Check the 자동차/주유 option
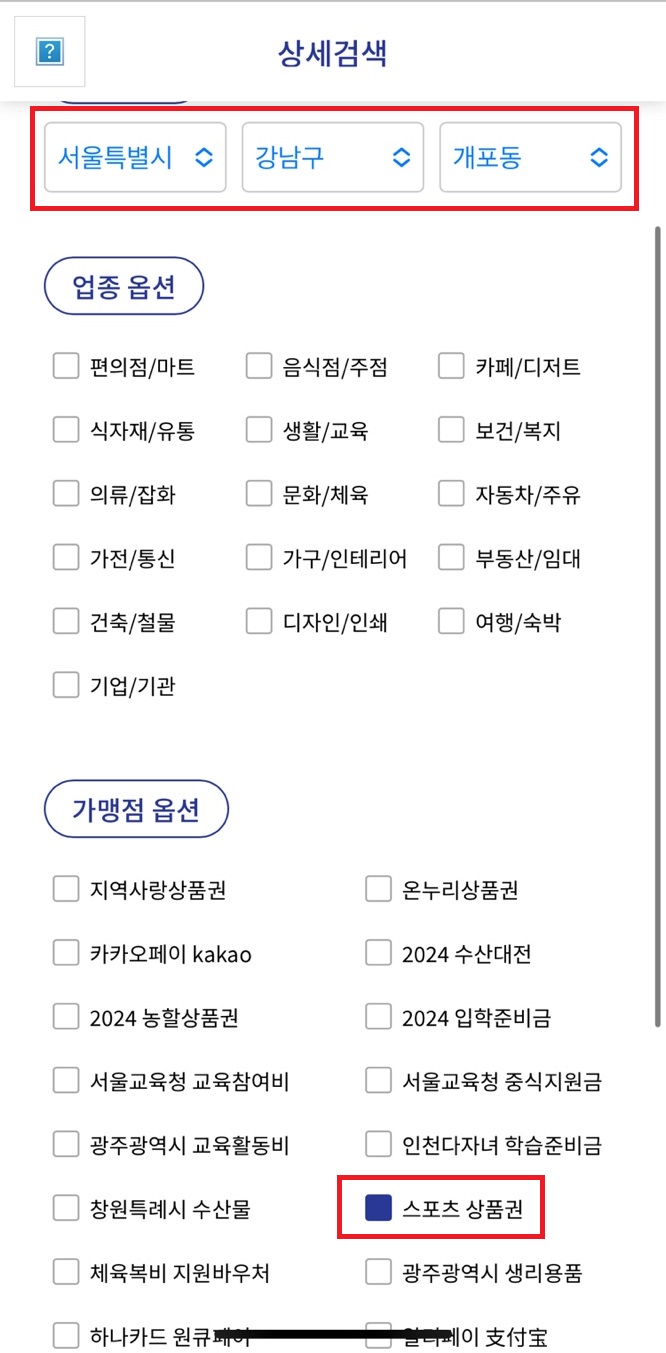Screen dimensions: 666x1353 pos(451,493)
